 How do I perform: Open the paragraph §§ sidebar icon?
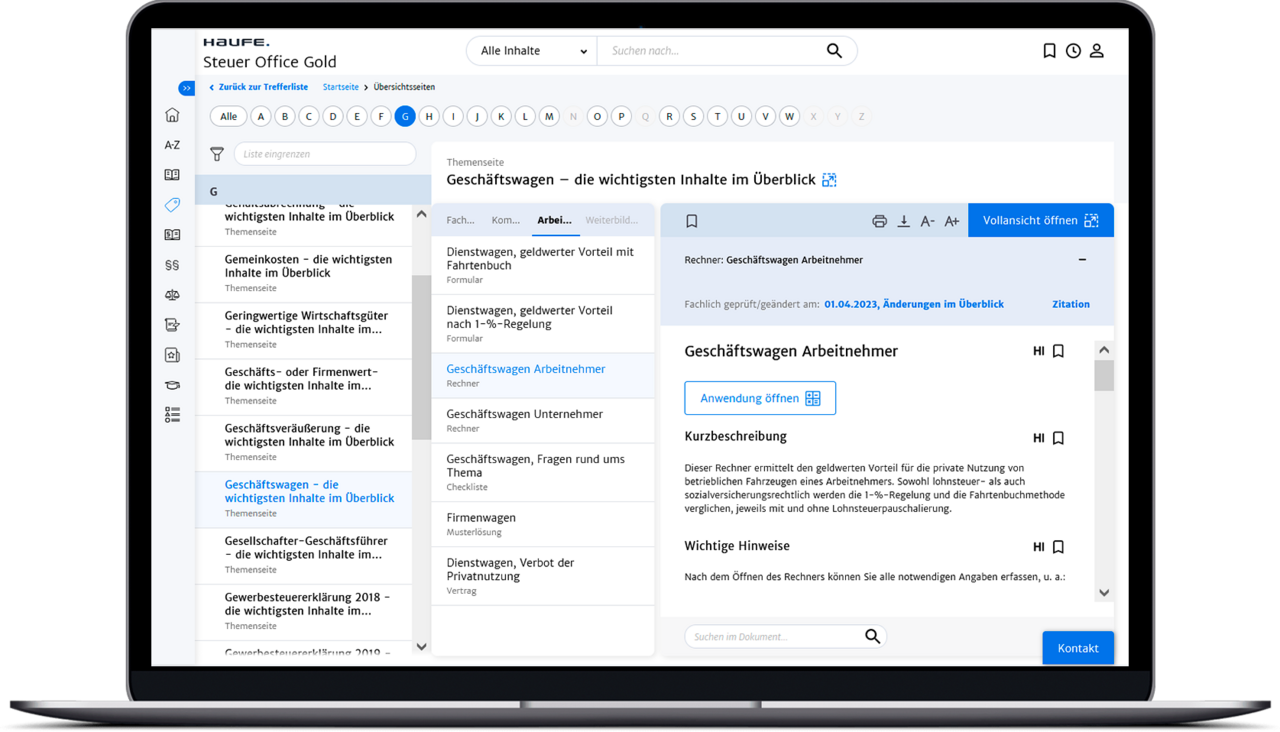point(172,265)
